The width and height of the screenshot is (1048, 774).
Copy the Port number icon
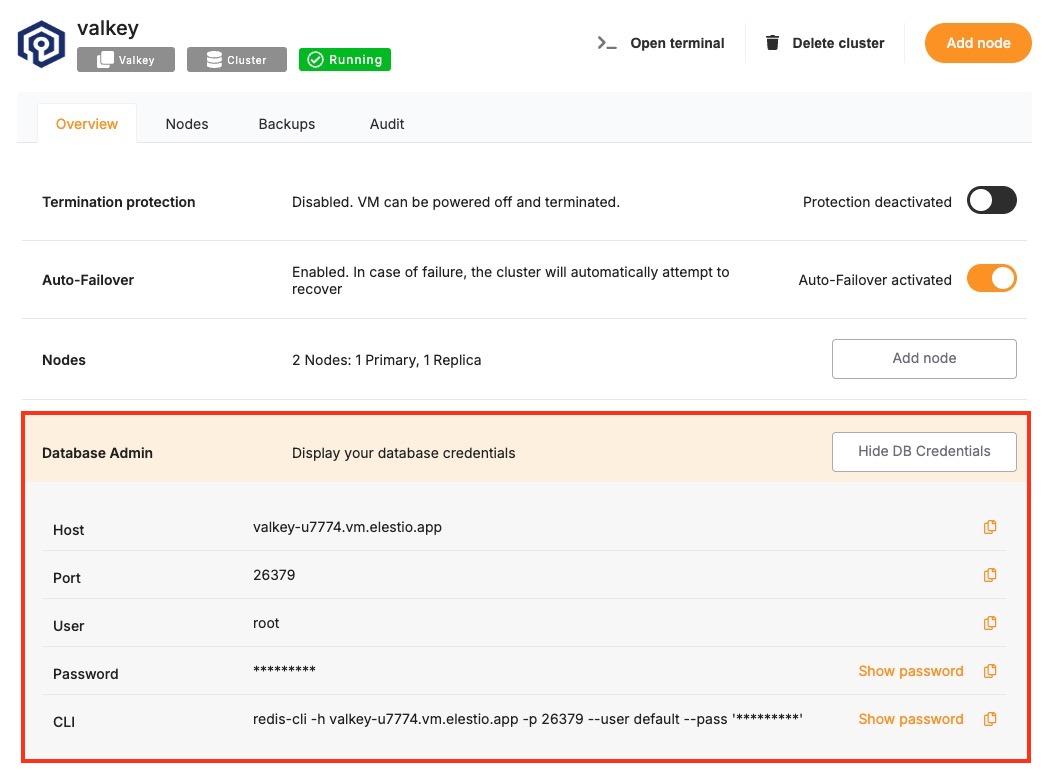coord(990,575)
